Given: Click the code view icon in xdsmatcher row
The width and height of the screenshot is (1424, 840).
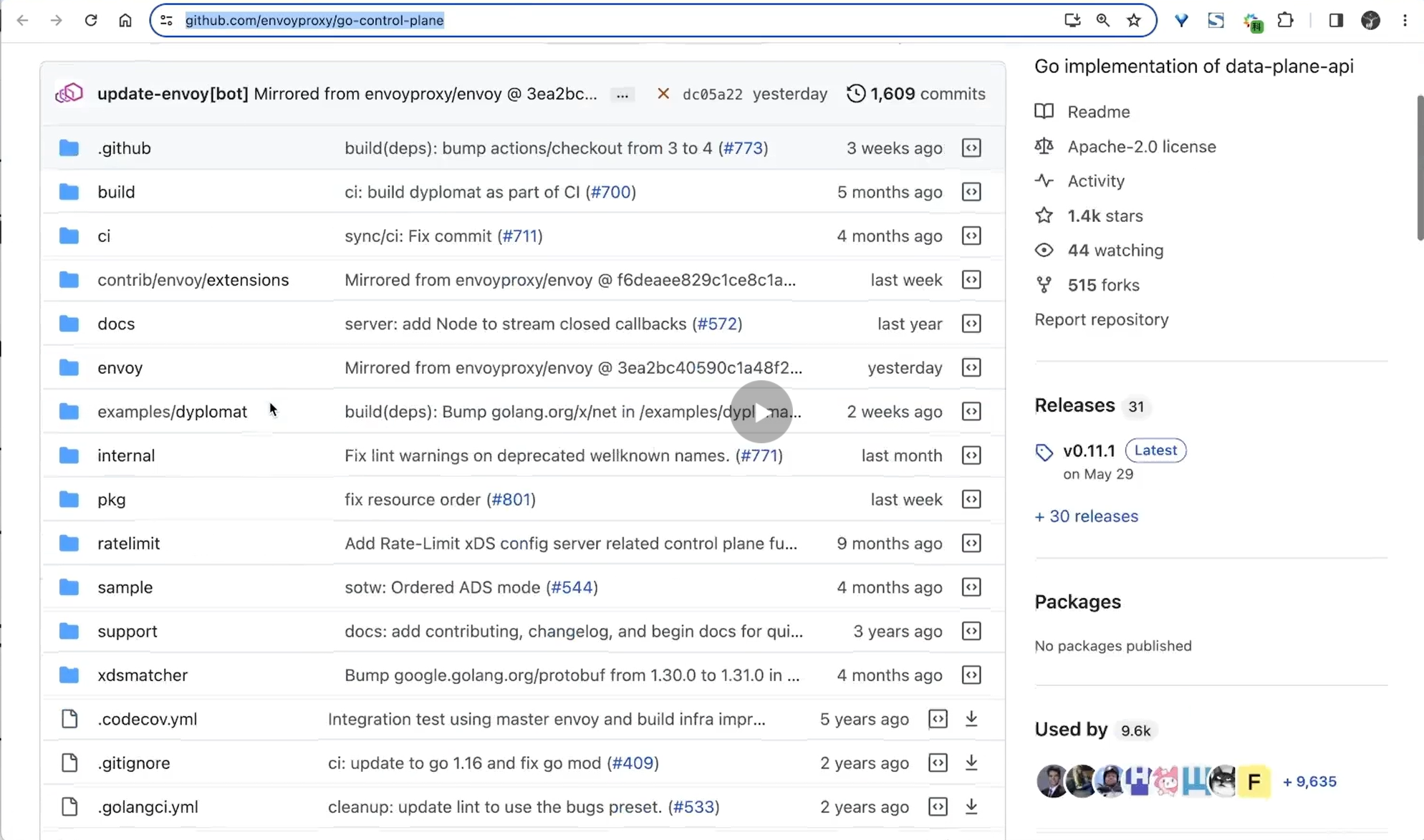Looking at the screenshot, I should (971, 675).
